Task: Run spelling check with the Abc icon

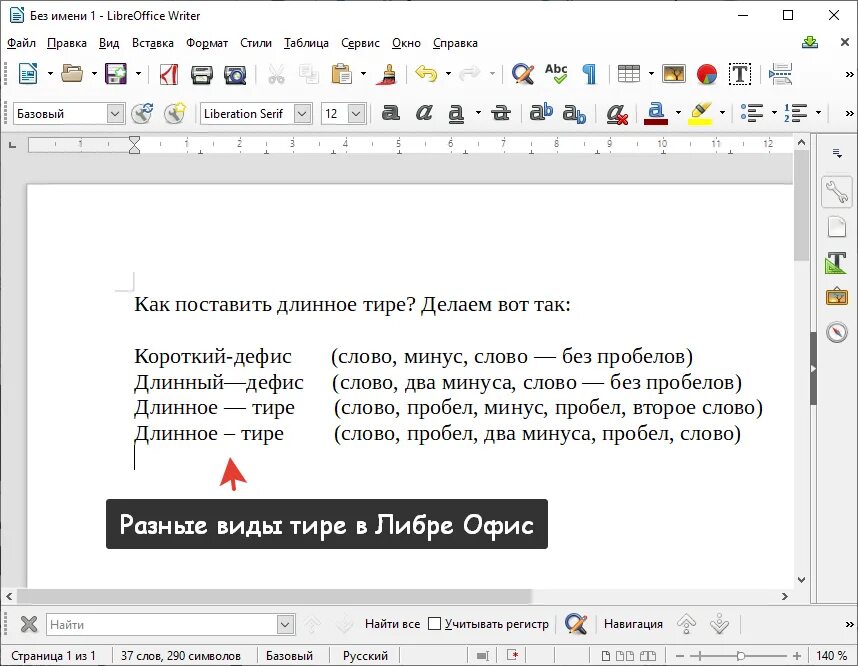Action: 556,73
